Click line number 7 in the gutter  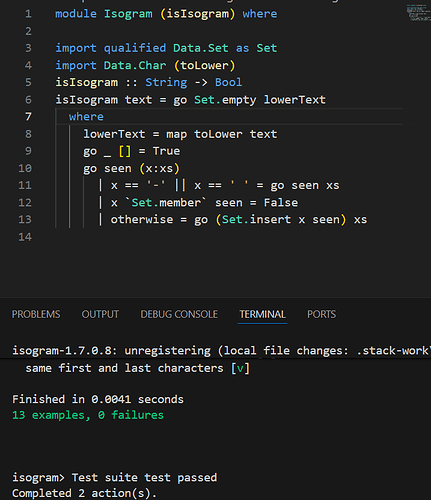(x=28, y=117)
